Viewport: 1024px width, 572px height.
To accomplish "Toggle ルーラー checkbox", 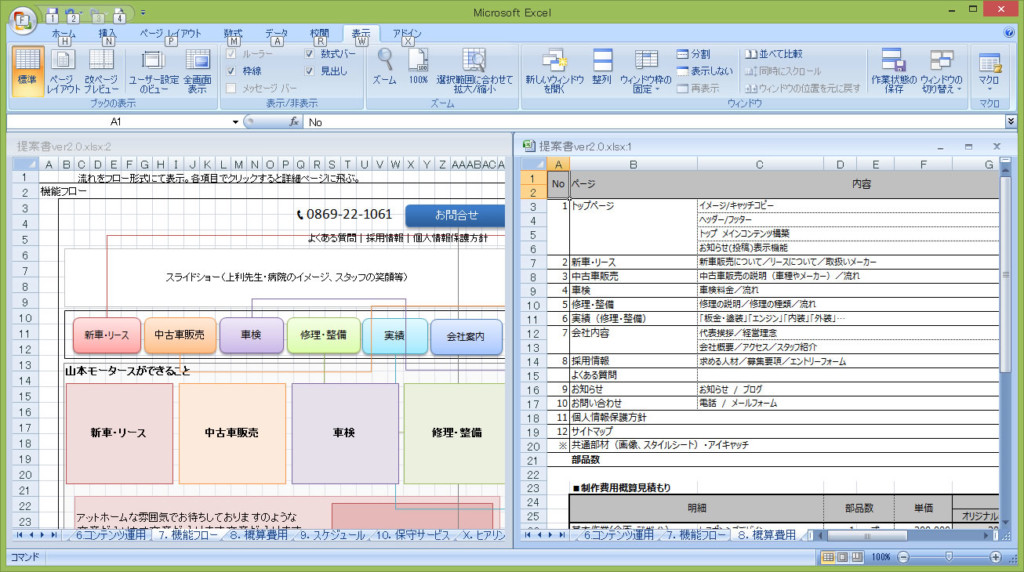I will click(x=231, y=54).
